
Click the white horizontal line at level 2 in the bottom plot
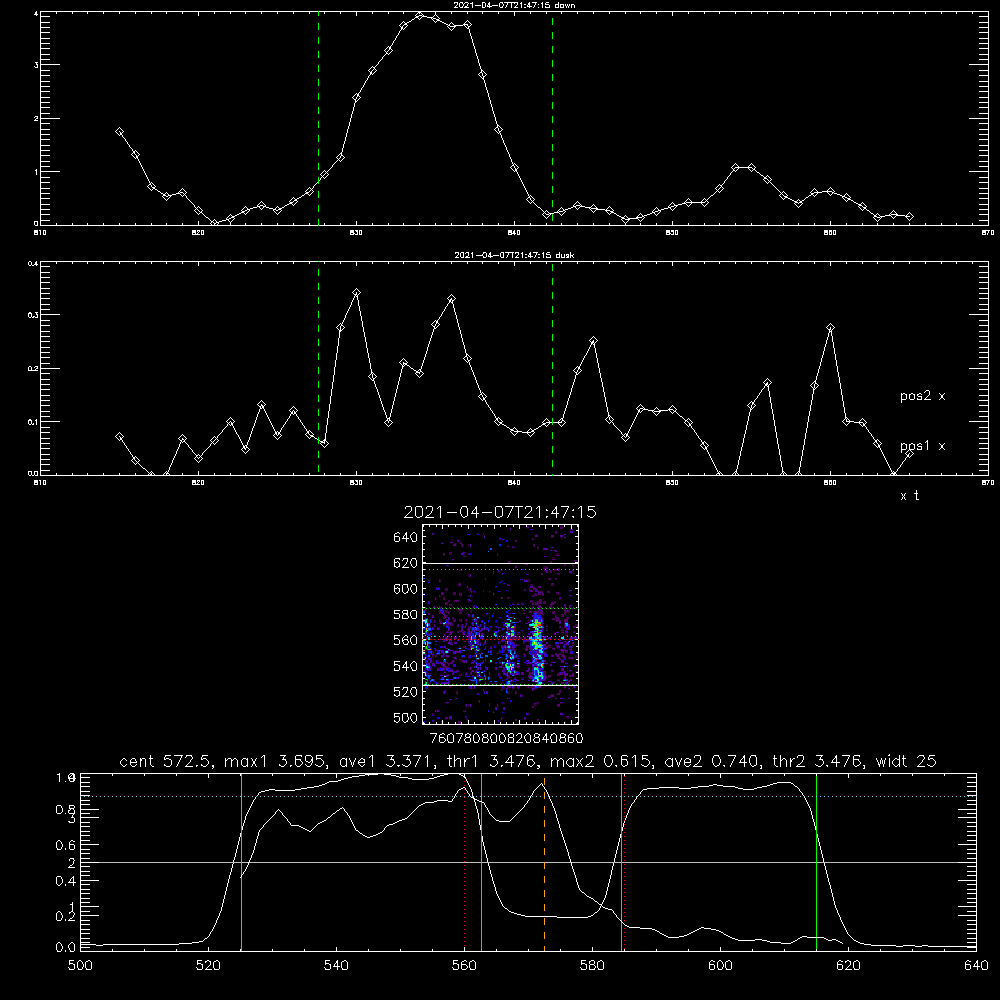528,862
